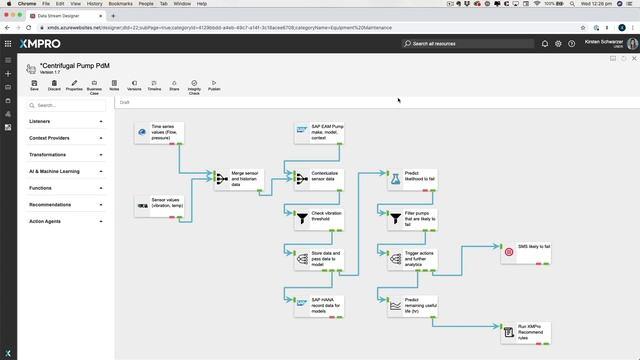Toggle the left sidebar hamburger menu
Screen dimensions: 640x360
8,60
